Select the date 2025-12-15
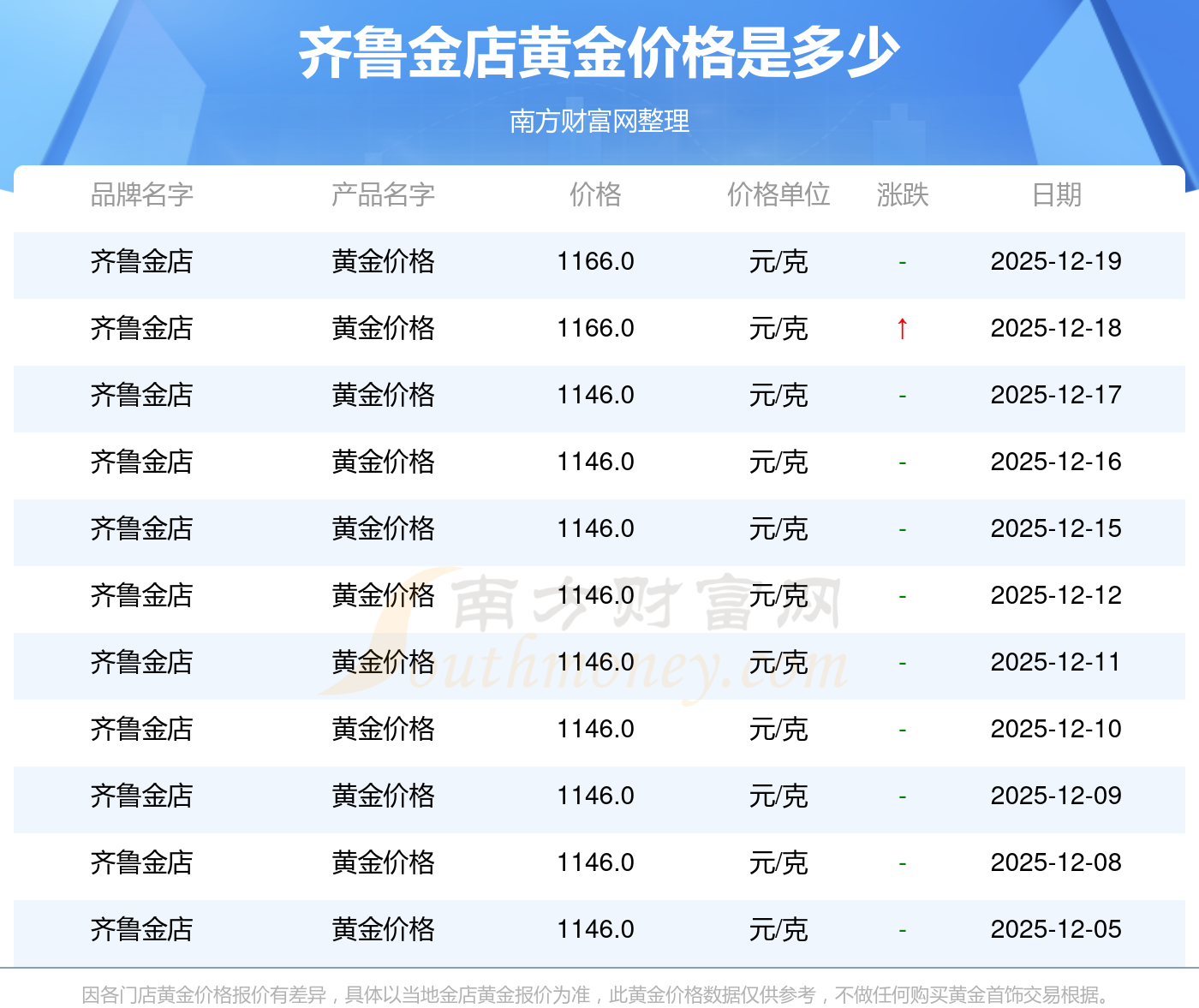Image resolution: width=1199 pixels, height=1008 pixels. 1056,528
